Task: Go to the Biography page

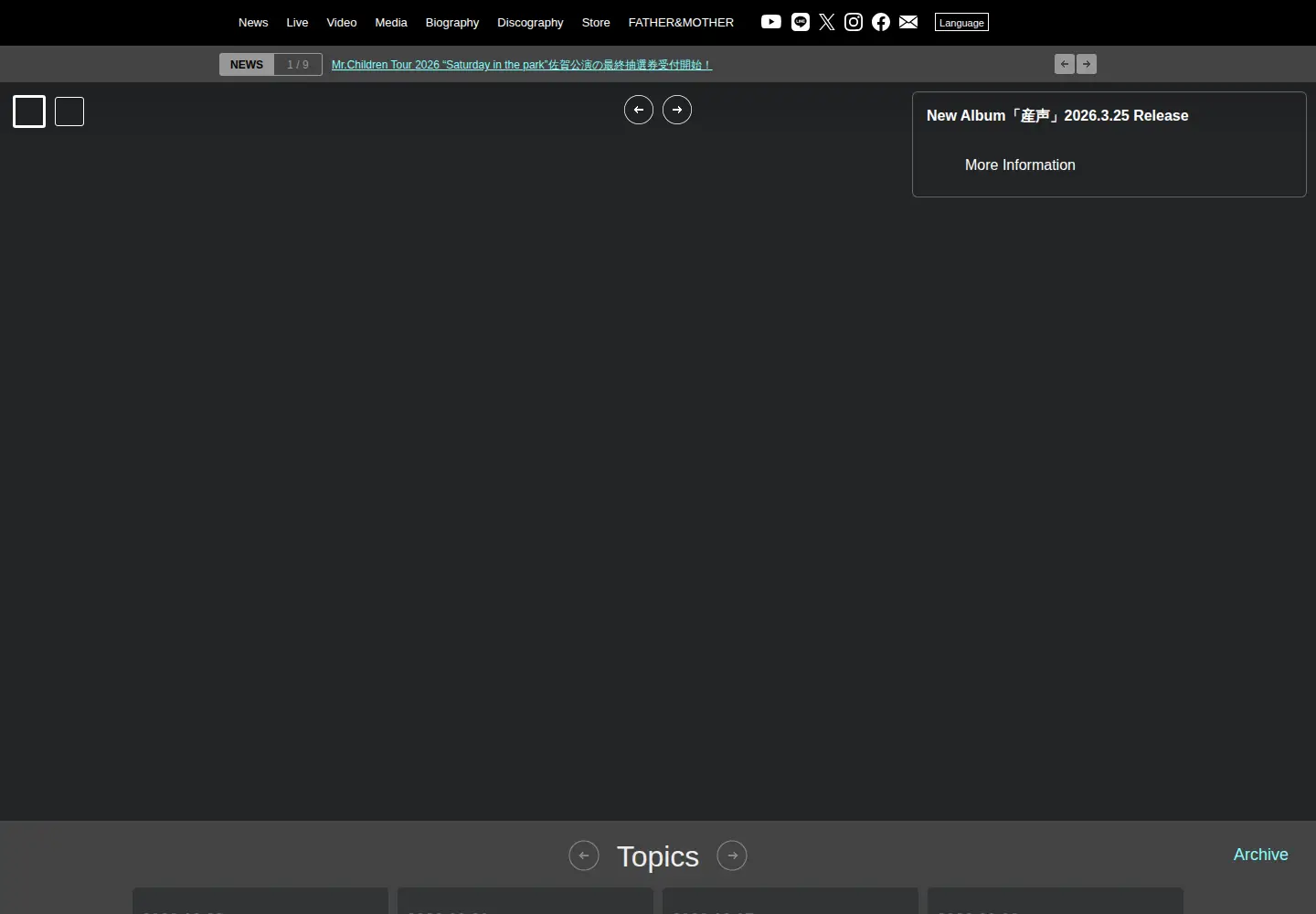Action: click(452, 22)
